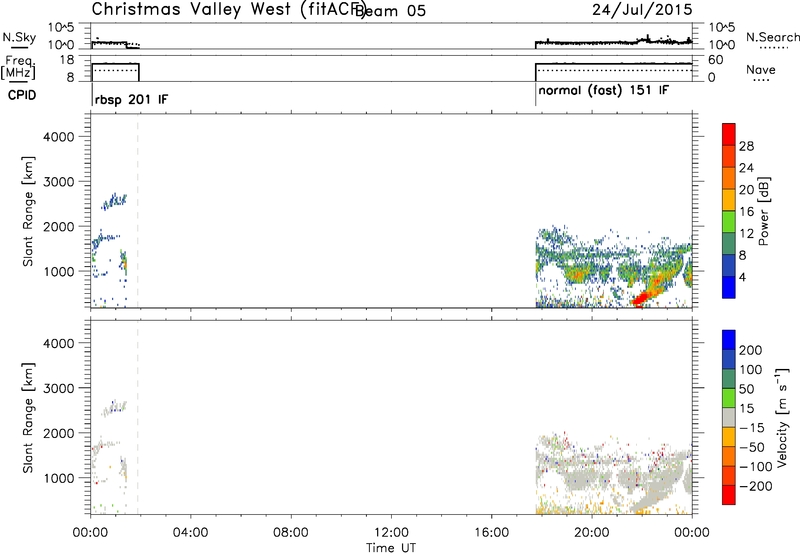
Task: Select the gray segment of the velocity color bar
Action: pyautogui.click(x=729, y=417)
